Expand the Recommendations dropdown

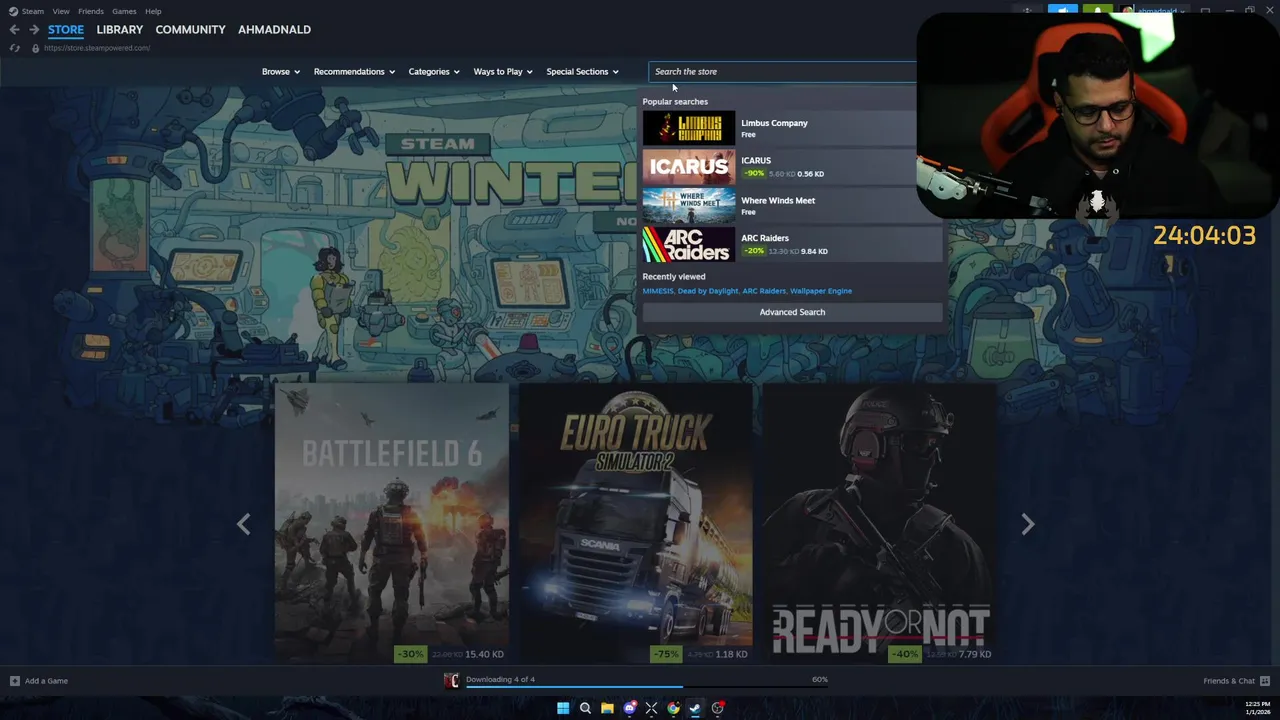354,72
